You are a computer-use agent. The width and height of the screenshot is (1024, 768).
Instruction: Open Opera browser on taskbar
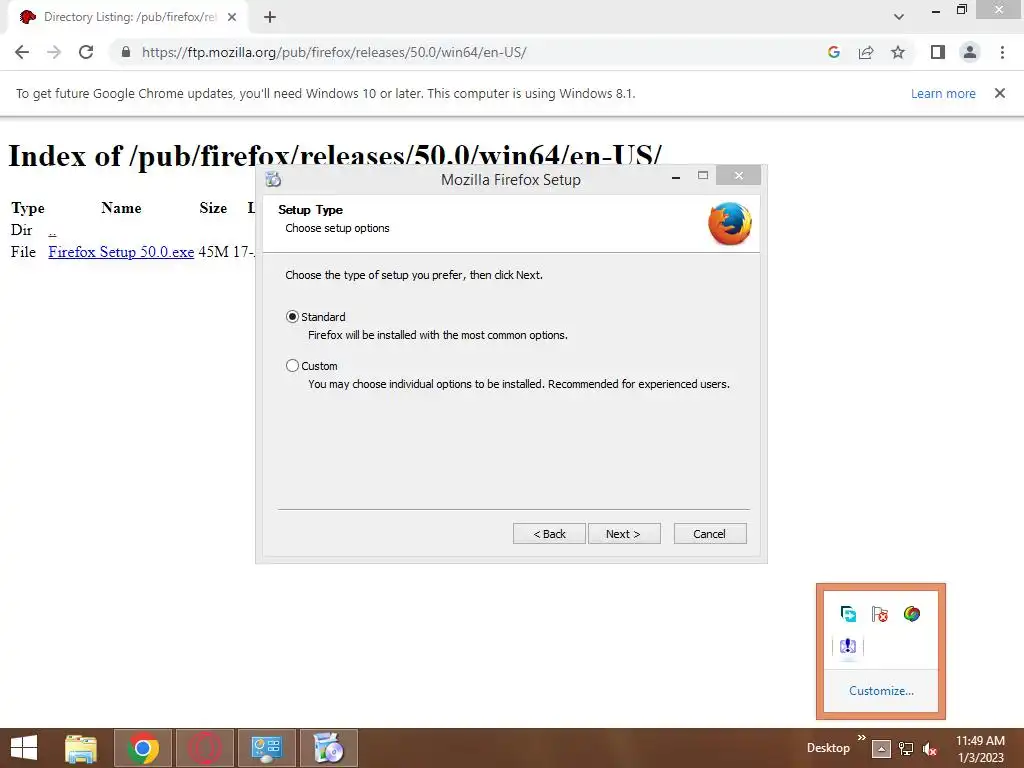[205, 748]
